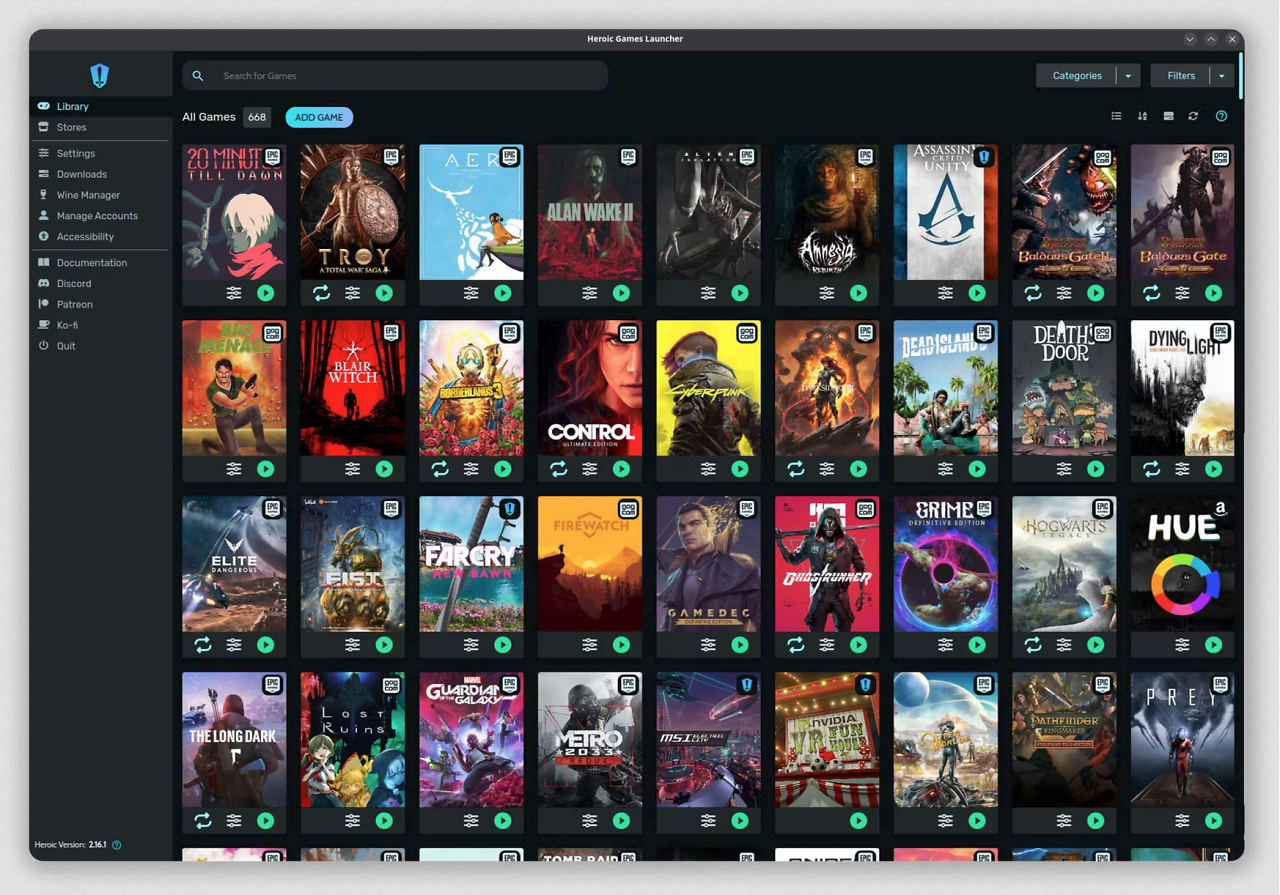Open settings for Troy Total War Saga
The height and width of the screenshot is (895, 1280).
tap(353, 293)
